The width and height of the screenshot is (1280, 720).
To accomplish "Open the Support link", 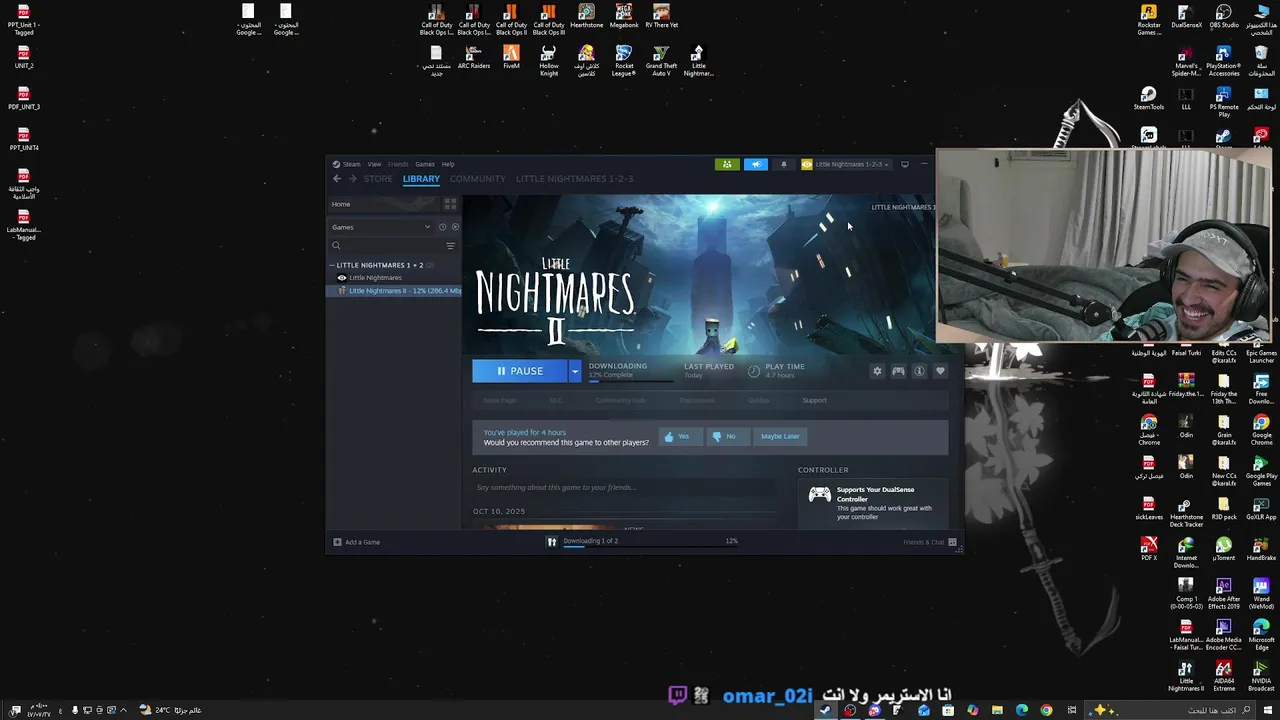I will [814, 401].
